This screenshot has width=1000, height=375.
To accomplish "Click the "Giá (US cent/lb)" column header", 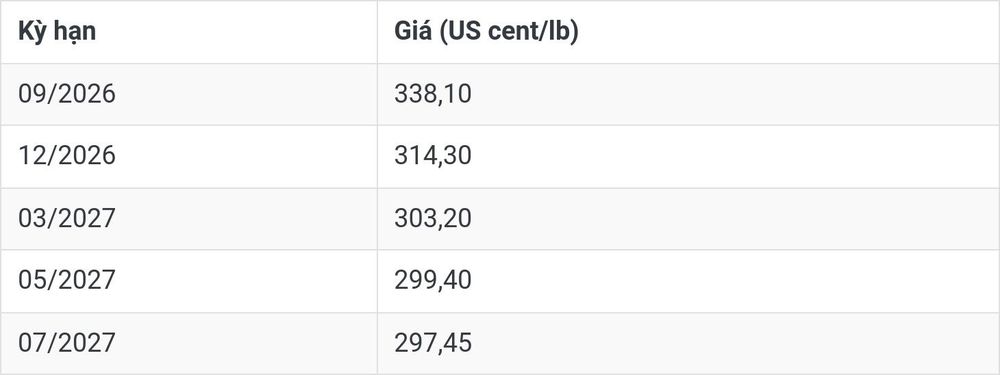I will tap(688, 32).
